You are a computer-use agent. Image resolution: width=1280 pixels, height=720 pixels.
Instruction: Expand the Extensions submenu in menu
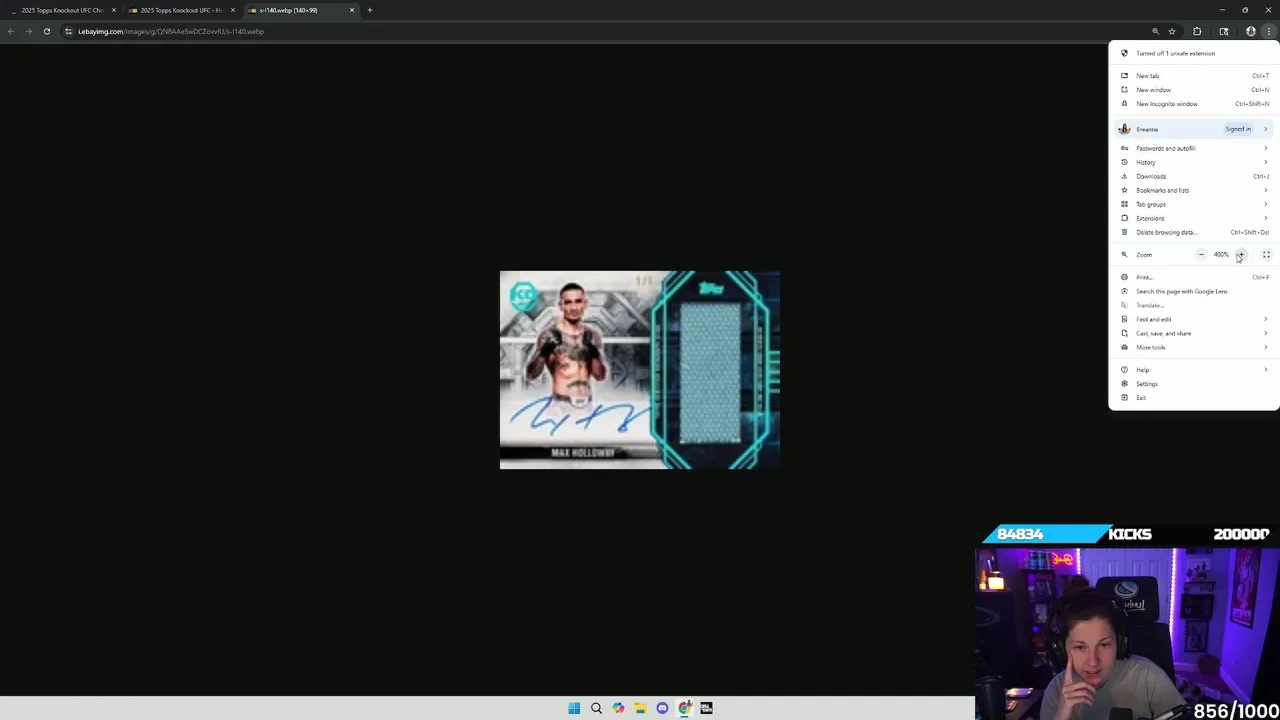1194,218
